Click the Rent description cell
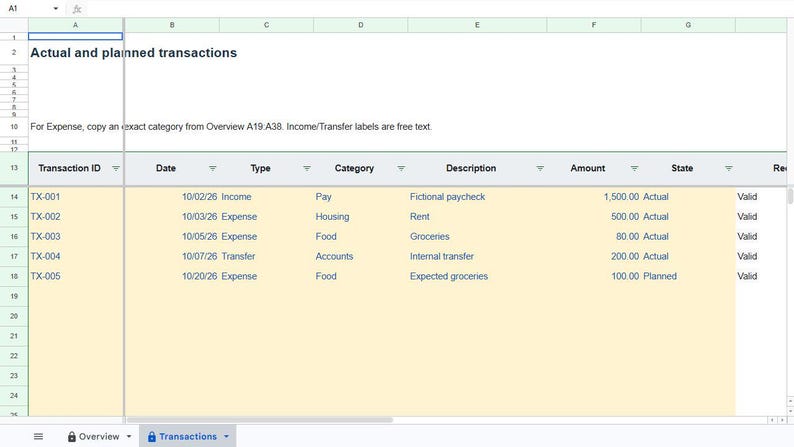794x447 pixels. point(477,217)
